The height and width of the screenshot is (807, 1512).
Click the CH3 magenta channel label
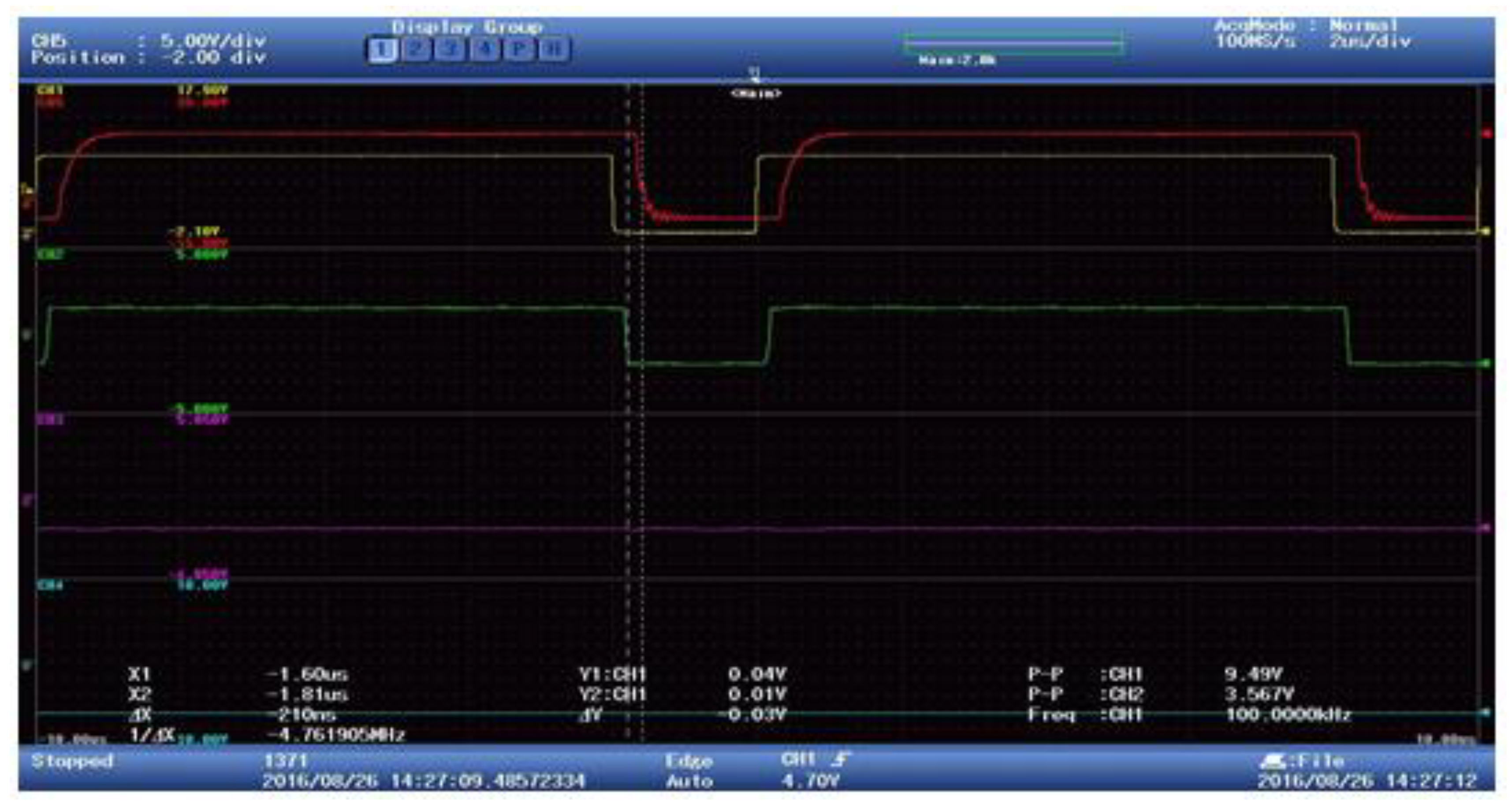(x=51, y=420)
